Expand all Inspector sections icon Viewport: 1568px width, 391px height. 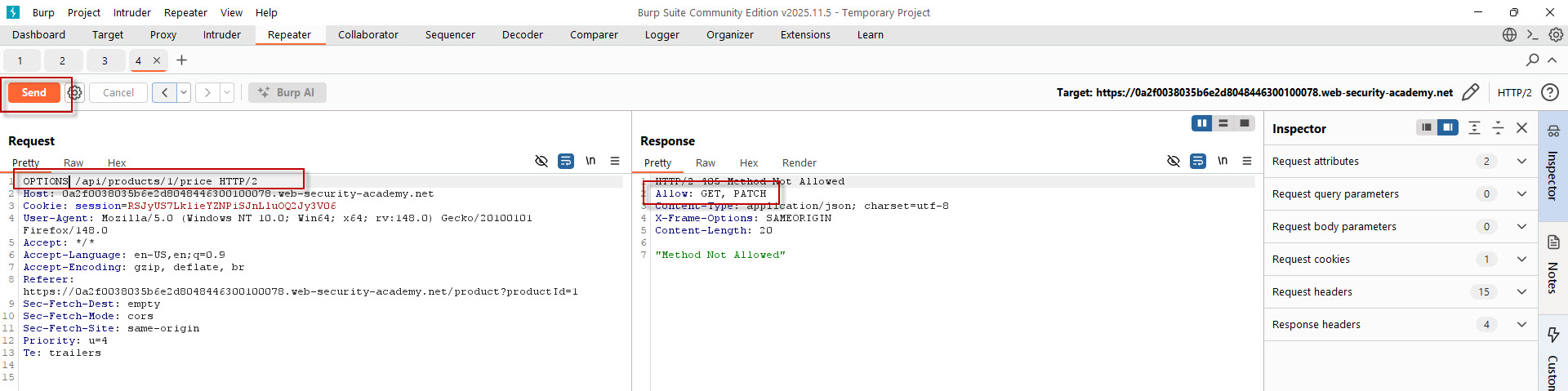pos(1474,127)
